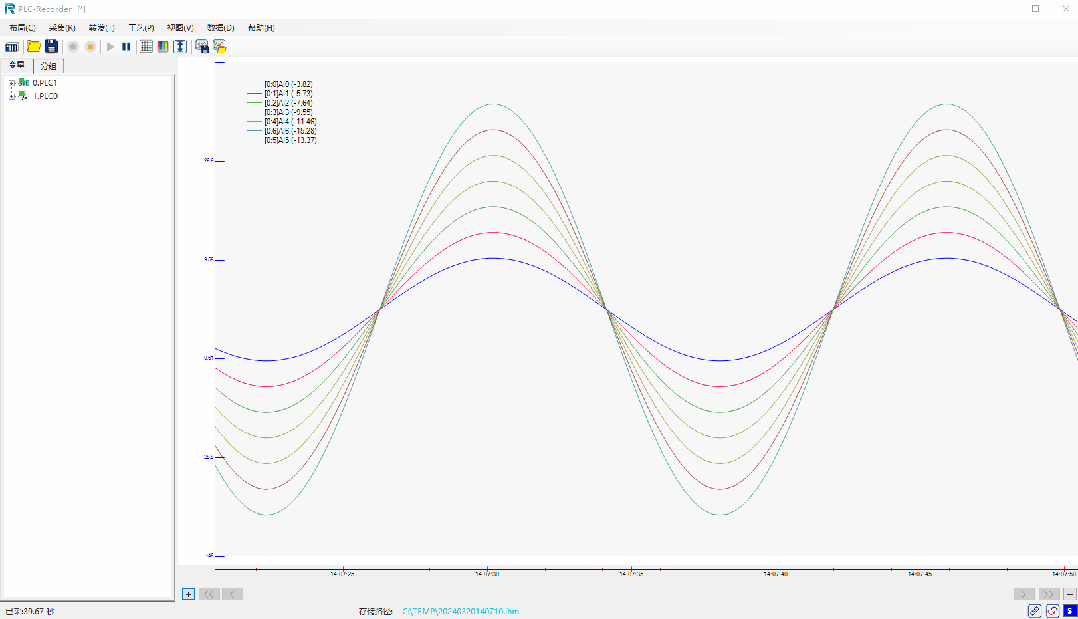Select the 1.PLC0 tree item
The image size is (1078, 619).
(x=45, y=96)
